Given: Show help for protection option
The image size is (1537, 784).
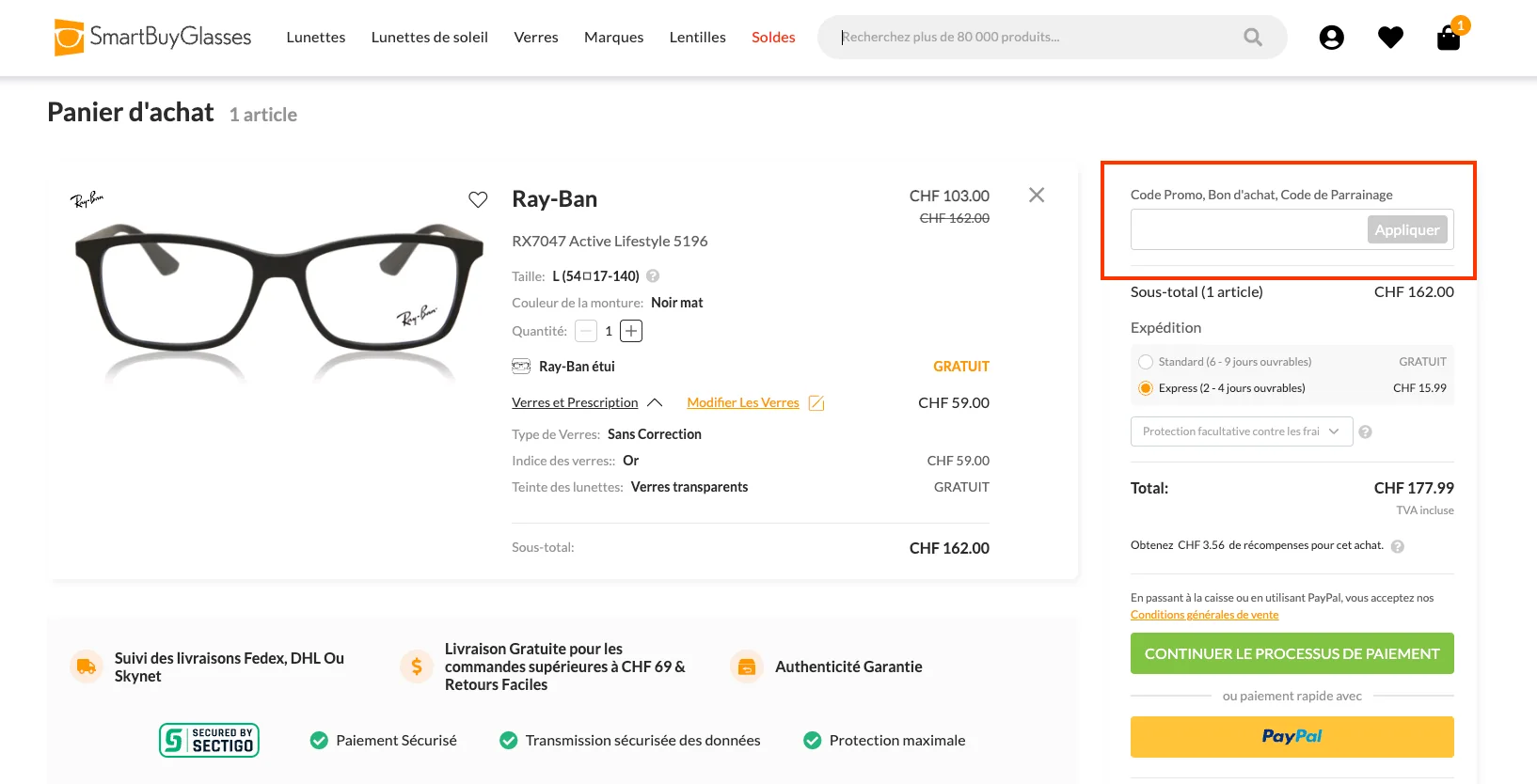Looking at the screenshot, I should point(1366,431).
